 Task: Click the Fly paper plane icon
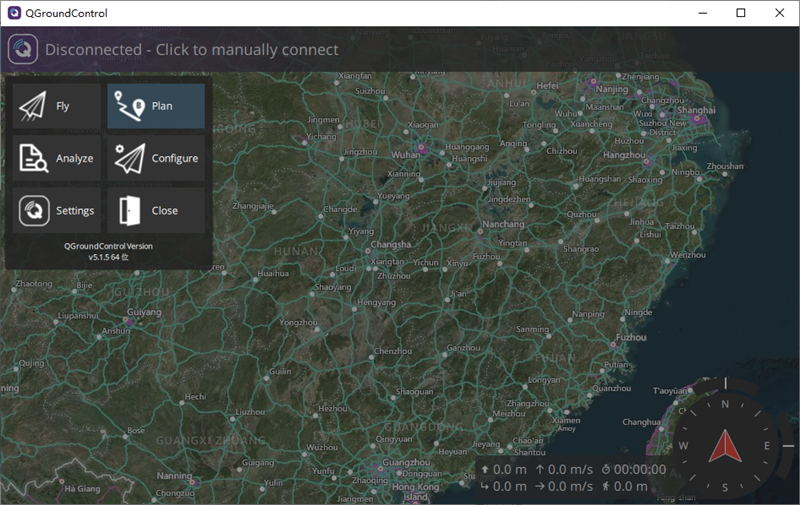33,106
